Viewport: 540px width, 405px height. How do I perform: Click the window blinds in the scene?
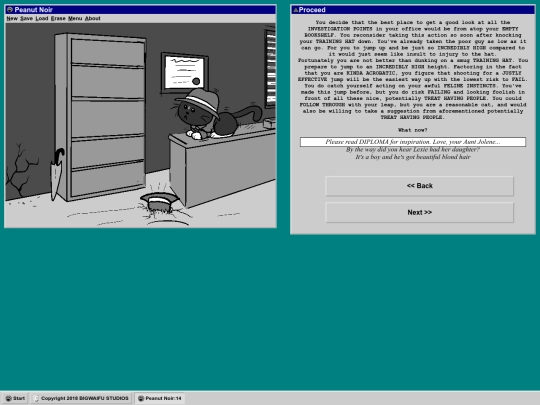click(x=270, y=68)
